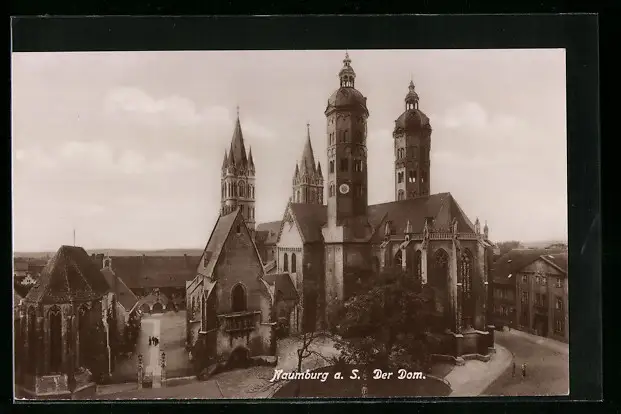The height and width of the screenshot is (414, 621).
Task: Click the caption text "Naumburg a. S. - Der Dom."
Action: coord(347,374)
